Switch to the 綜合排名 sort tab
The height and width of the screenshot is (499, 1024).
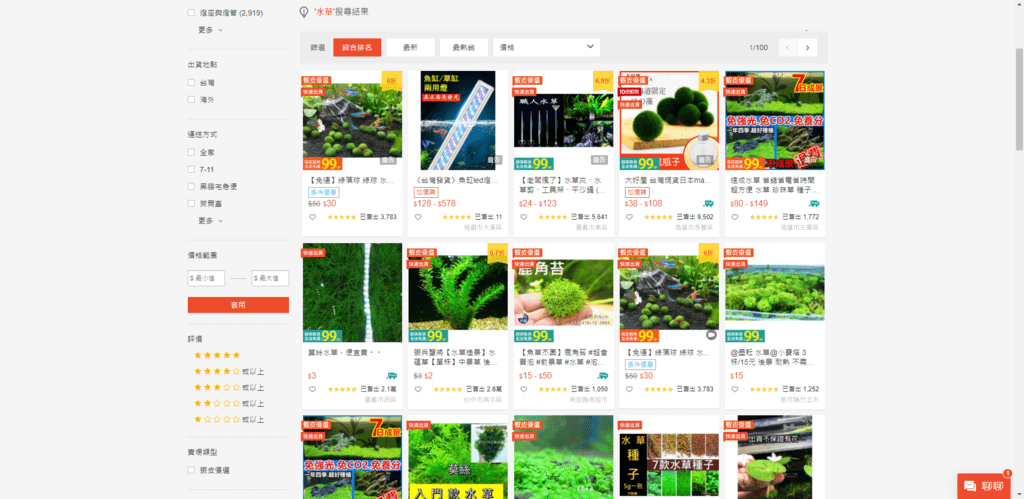click(x=357, y=47)
